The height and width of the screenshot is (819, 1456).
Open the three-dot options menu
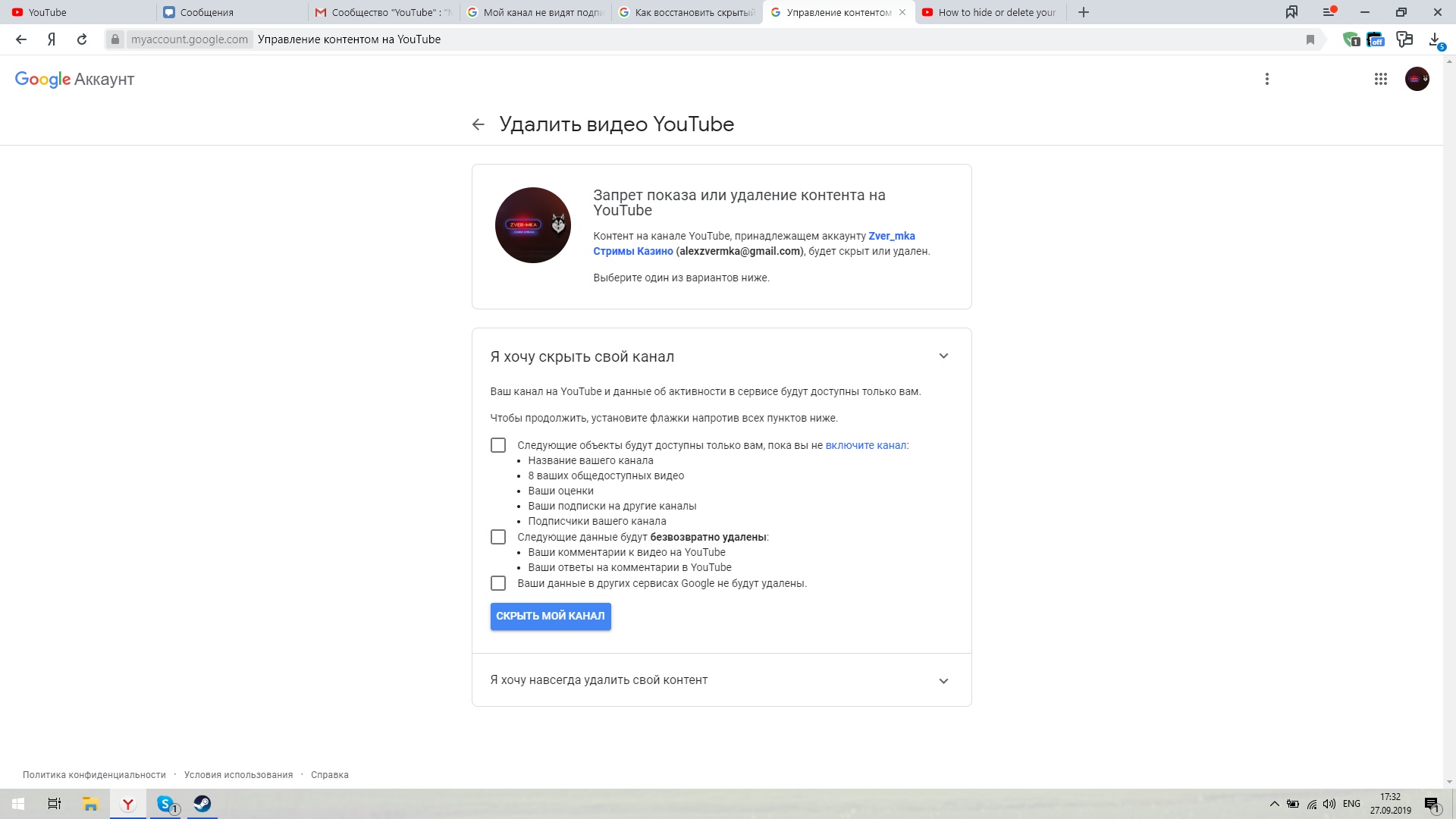[x=1266, y=79]
